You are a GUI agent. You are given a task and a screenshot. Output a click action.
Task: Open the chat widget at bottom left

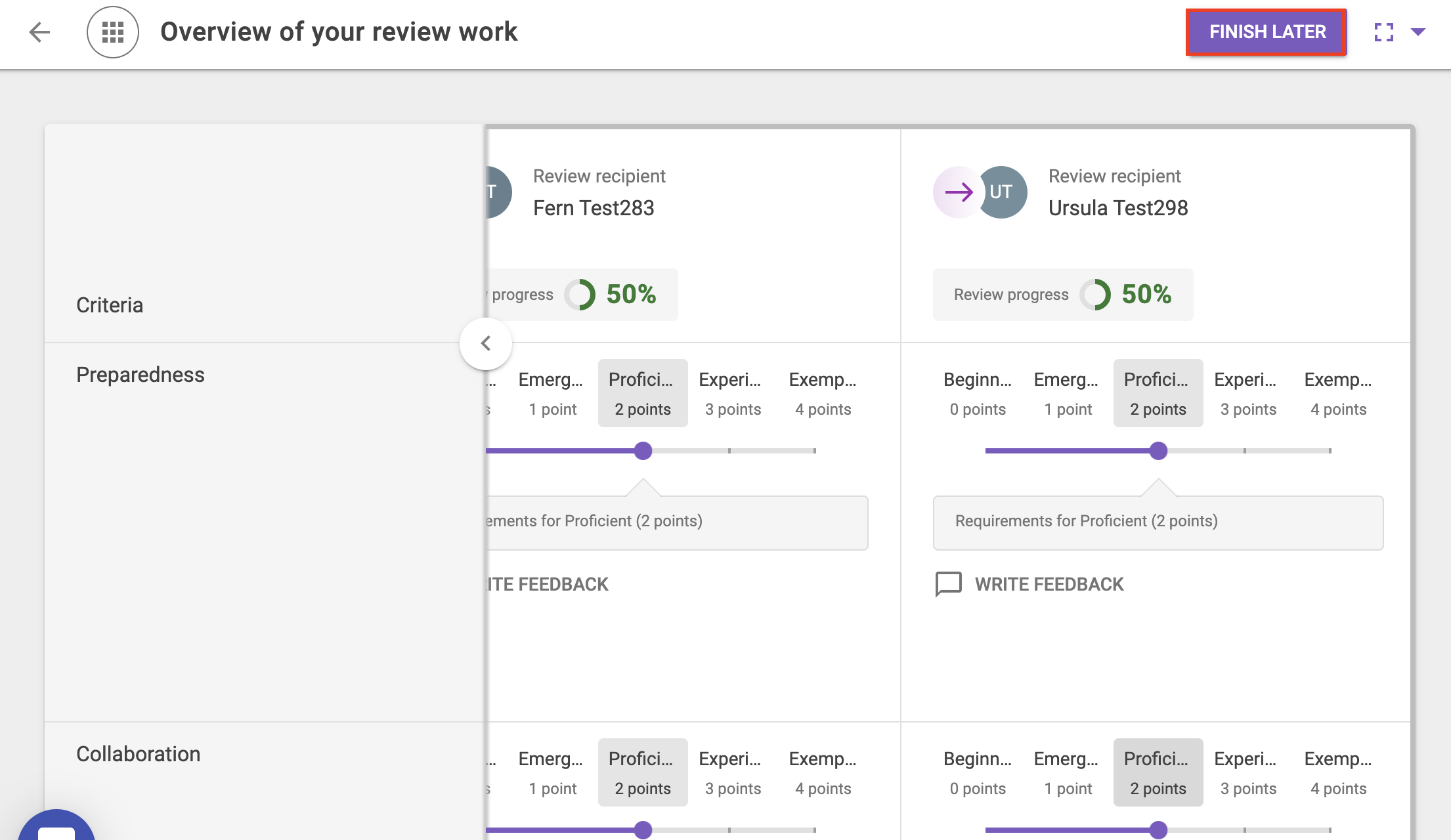click(56, 828)
